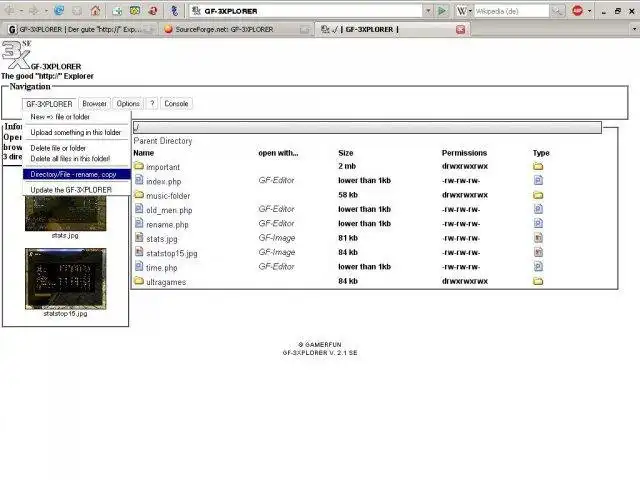Click the file icon beside index.php

[x=139, y=180]
